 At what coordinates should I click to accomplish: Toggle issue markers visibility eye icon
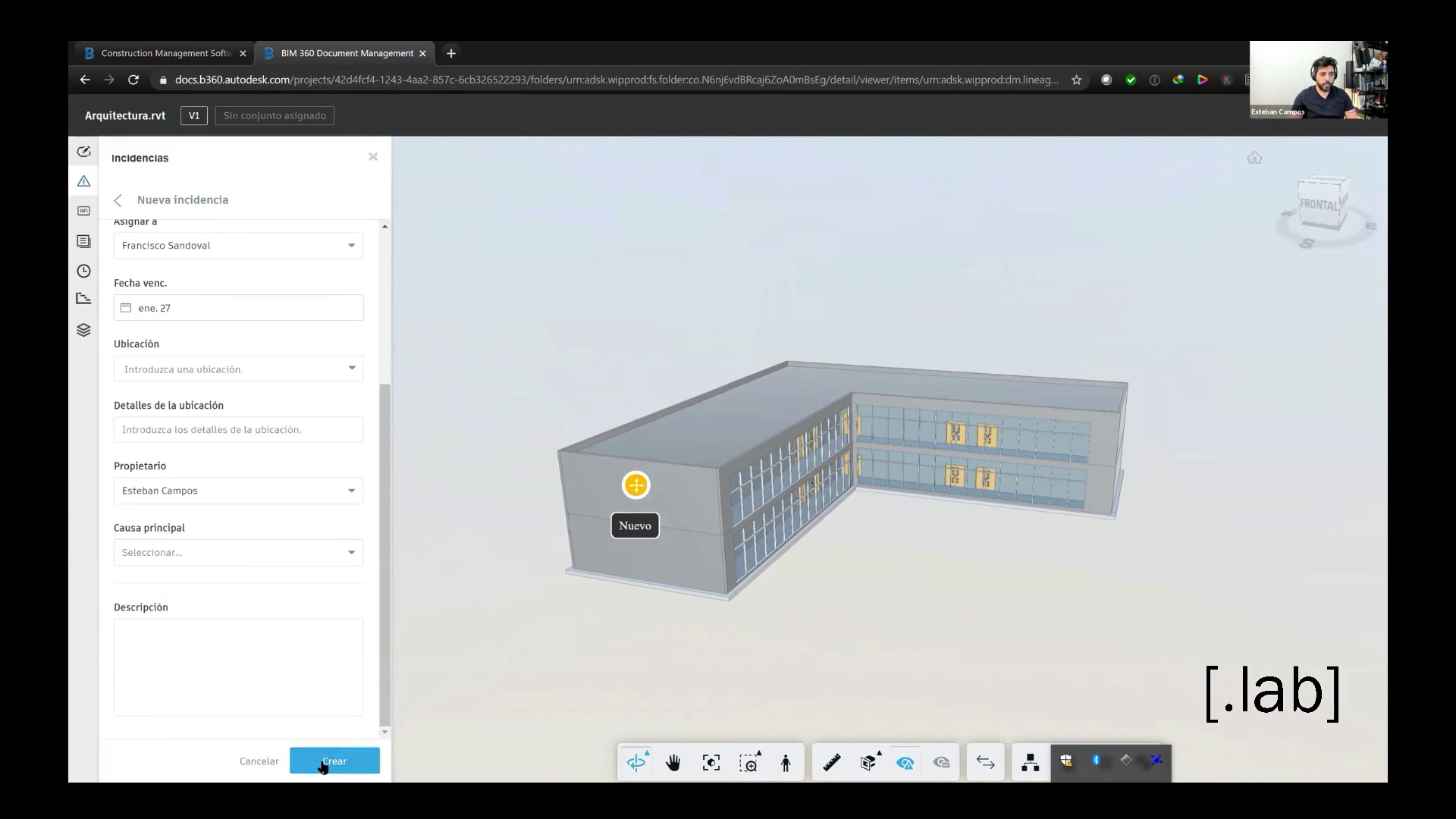pos(905,762)
